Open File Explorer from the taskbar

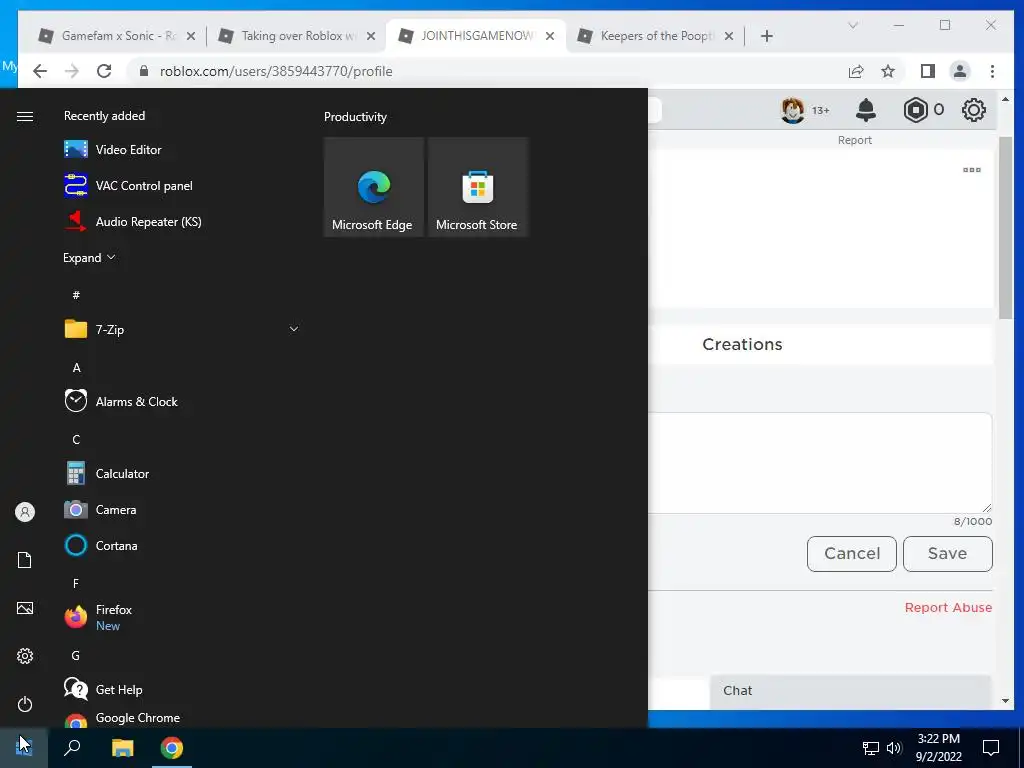pos(122,748)
